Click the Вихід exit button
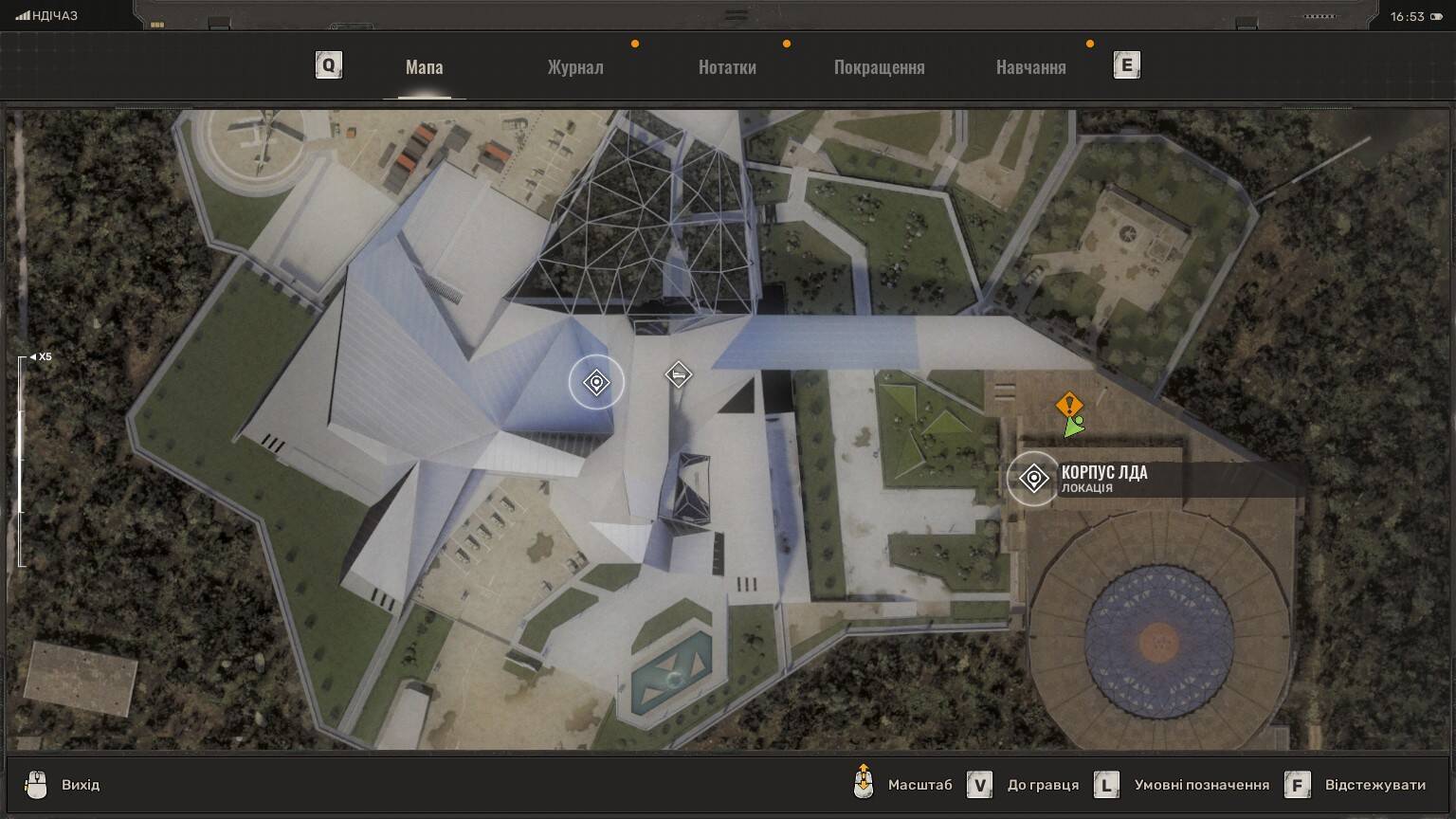 [81, 785]
